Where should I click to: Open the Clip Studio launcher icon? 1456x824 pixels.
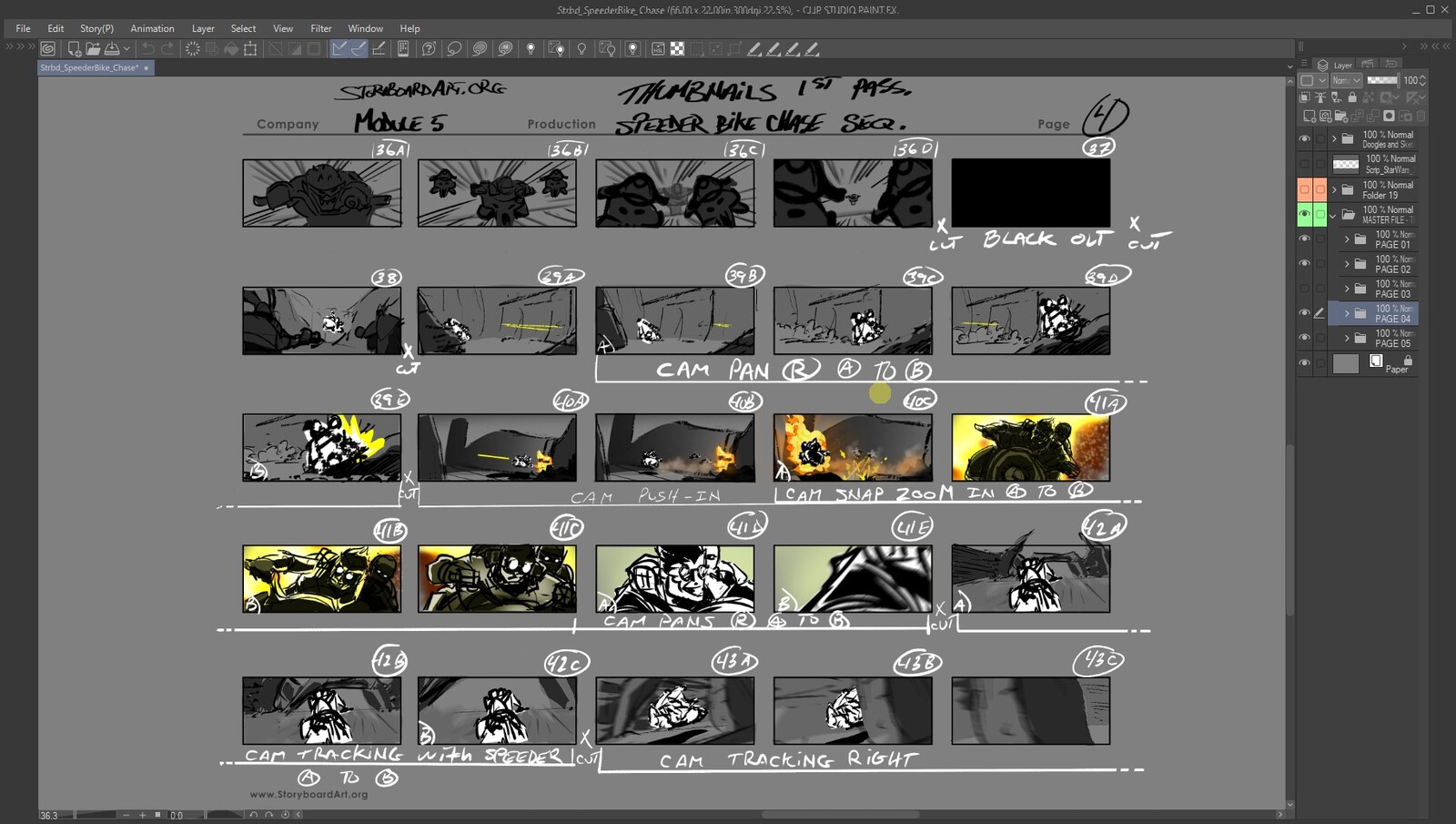(x=48, y=49)
